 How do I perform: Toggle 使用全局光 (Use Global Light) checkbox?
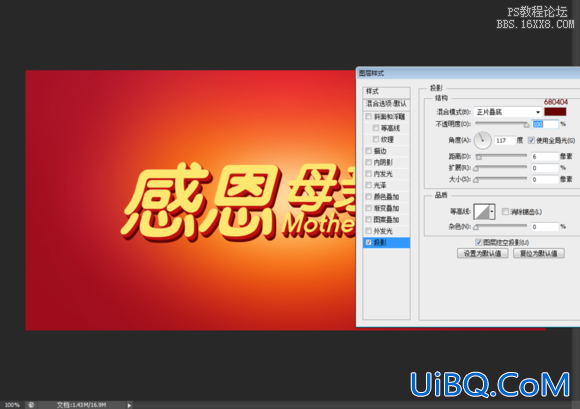(x=532, y=140)
